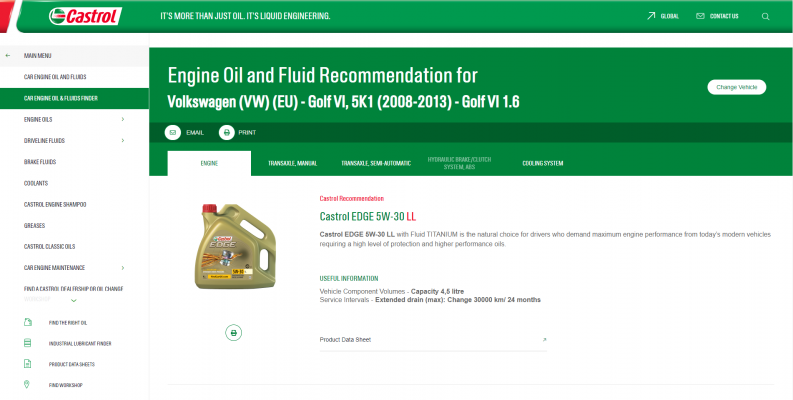Screen dimensions: 793x400
Task: Click the Castrol EDGE 5W-30 LL heading
Action: pos(368,216)
